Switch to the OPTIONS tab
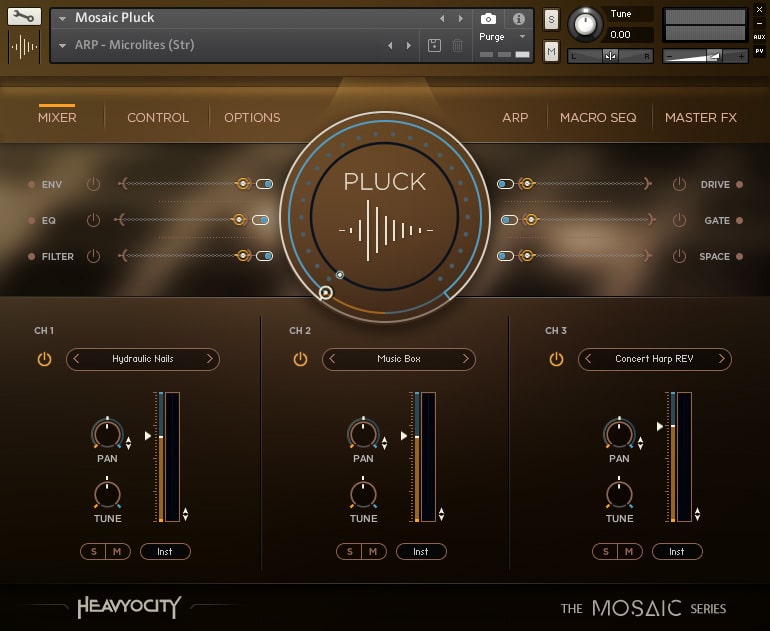Screen dimensions: 770x631 252,118
